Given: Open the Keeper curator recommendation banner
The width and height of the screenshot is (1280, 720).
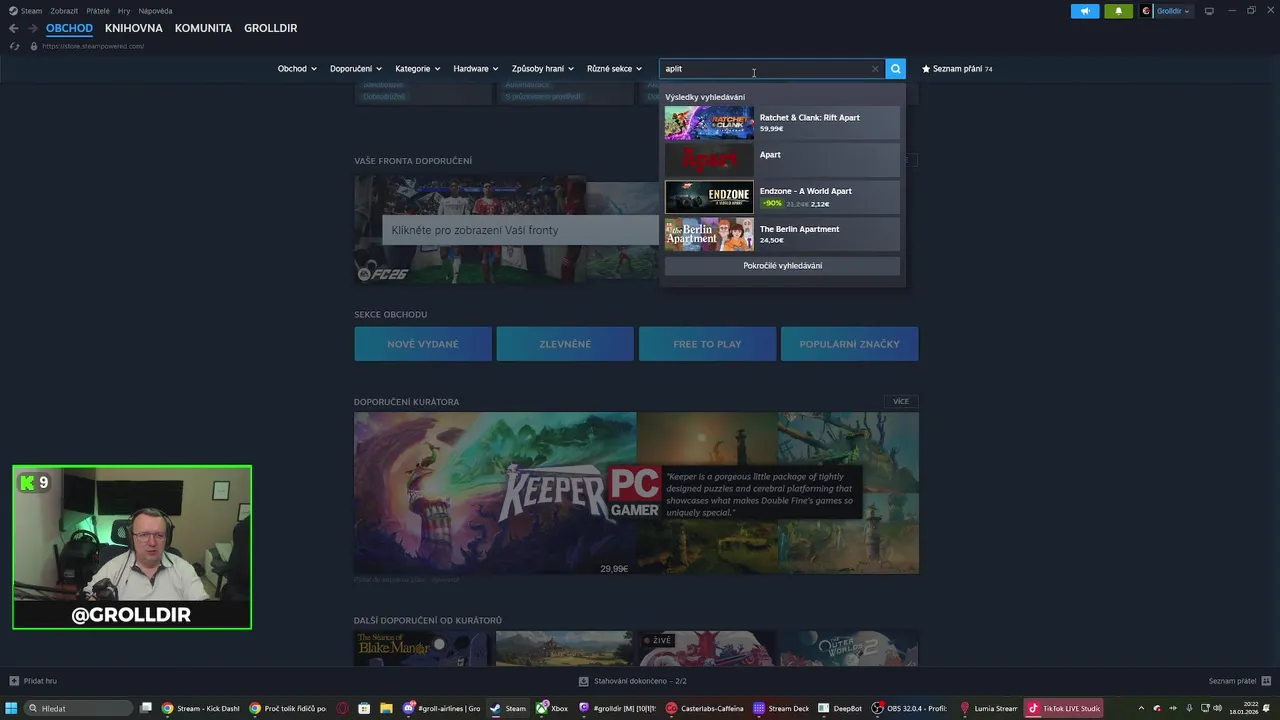Looking at the screenshot, I should [x=636, y=493].
